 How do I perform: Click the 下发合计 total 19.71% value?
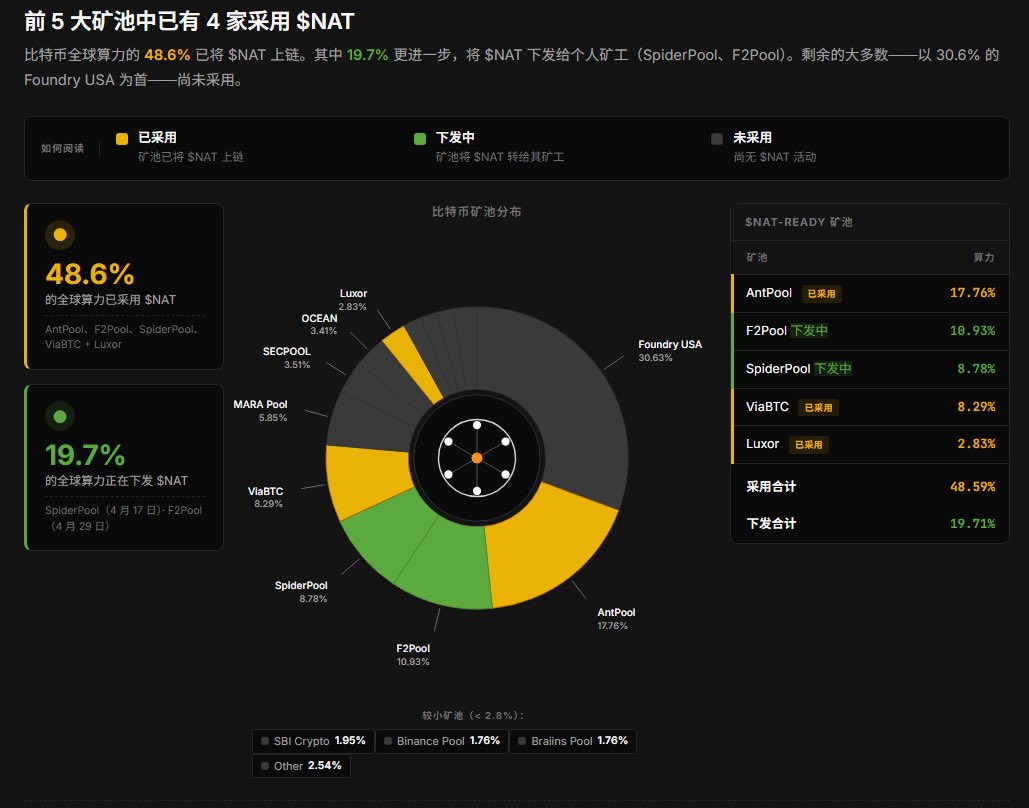973,524
